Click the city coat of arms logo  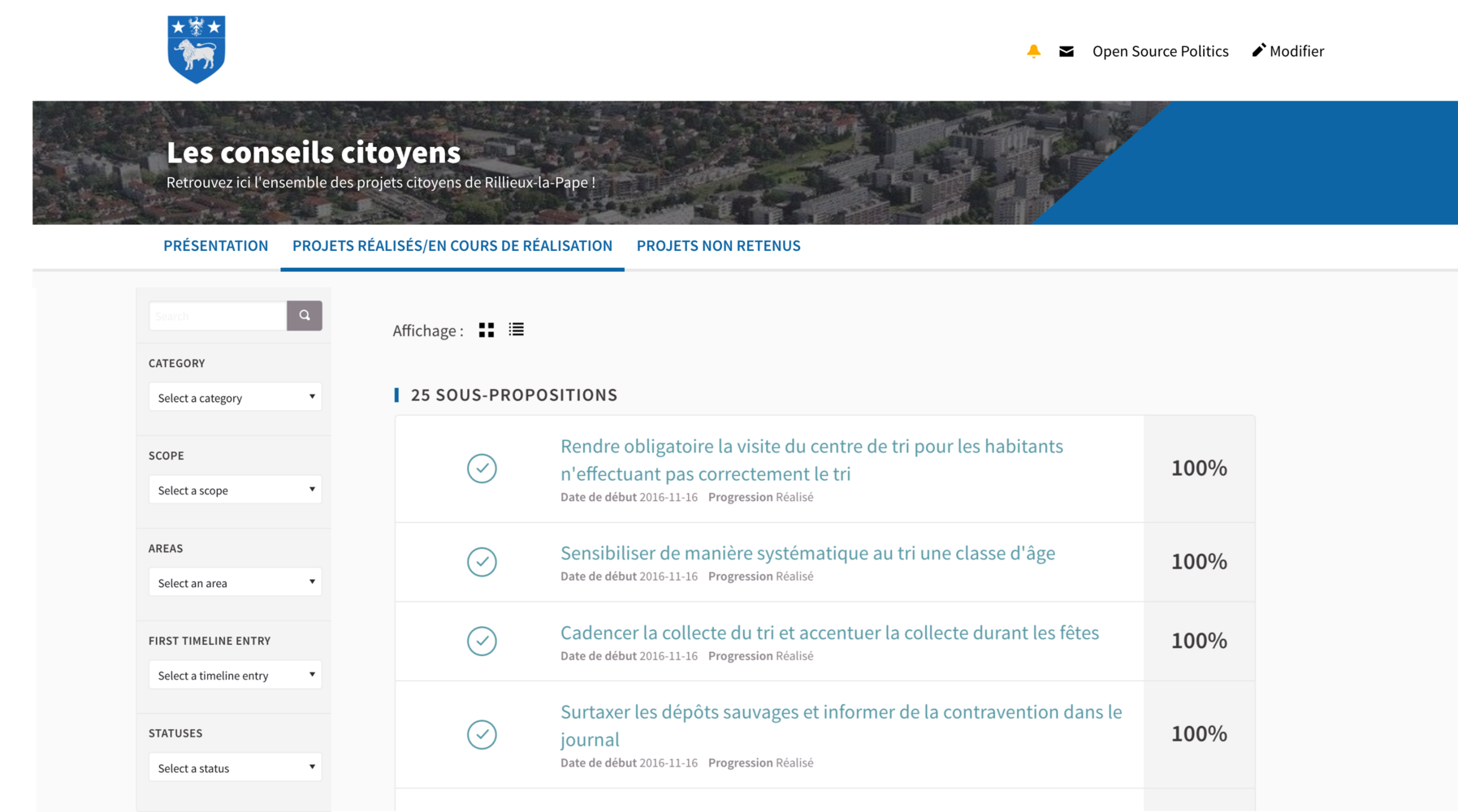tap(196, 50)
